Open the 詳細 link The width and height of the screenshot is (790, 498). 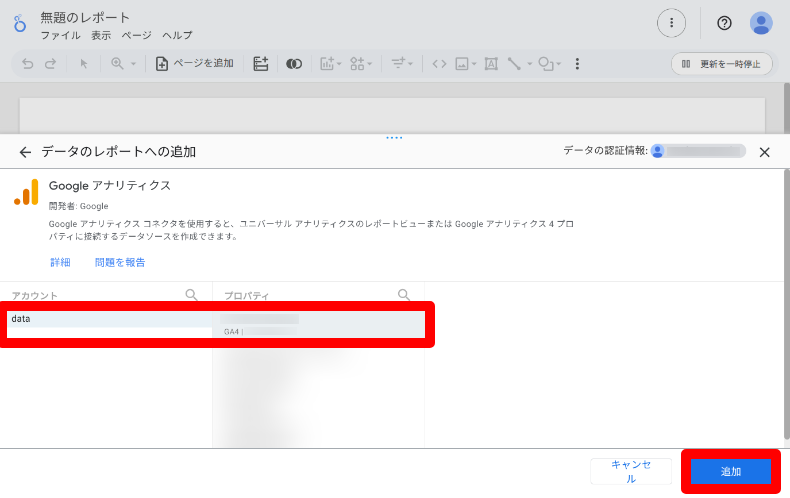coord(60,263)
